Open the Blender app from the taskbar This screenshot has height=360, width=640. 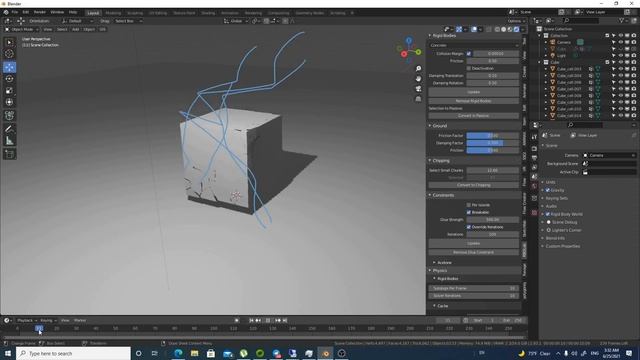tap(325, 353)
